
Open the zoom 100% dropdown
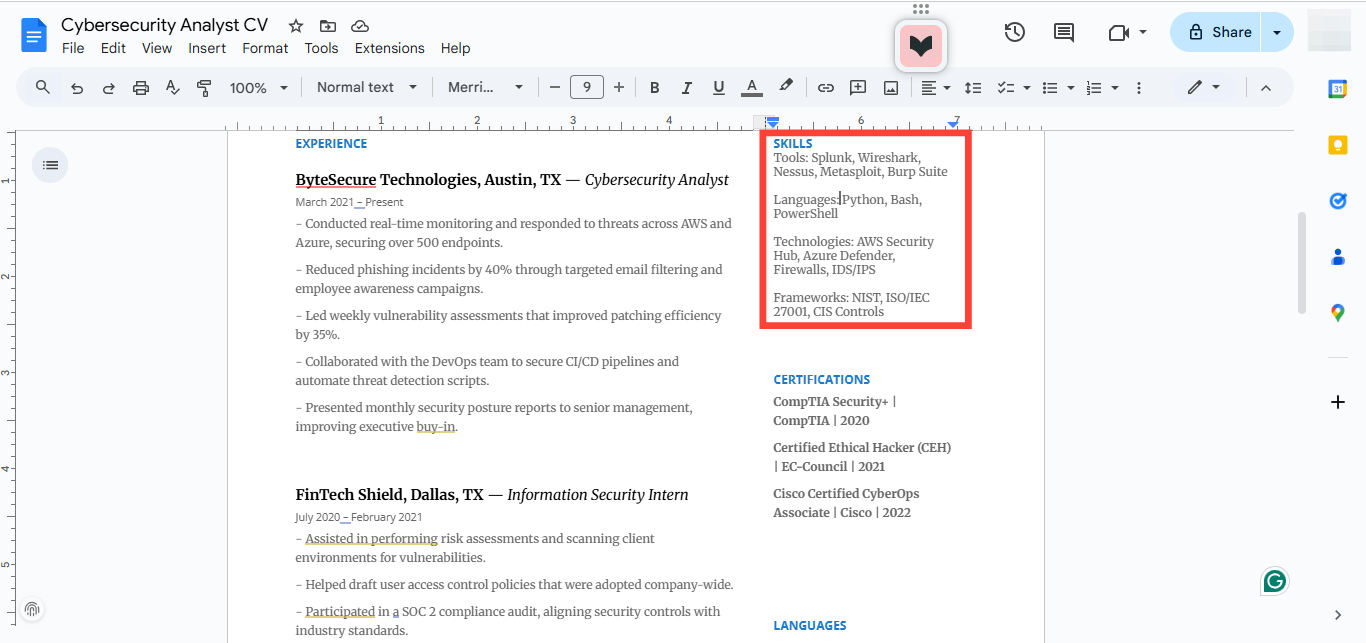point(259,88)
